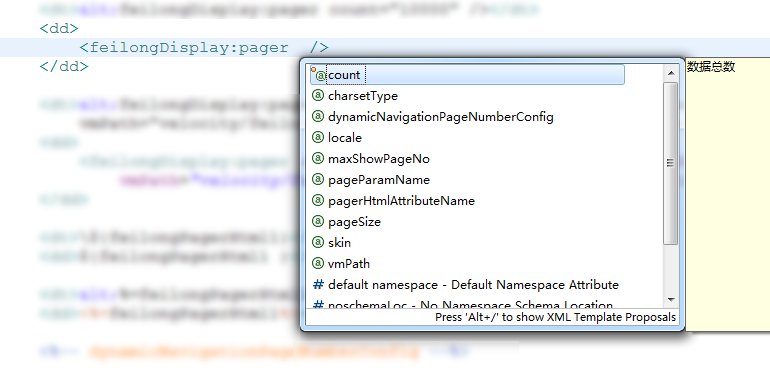The height and width of the screenshot is (368, 770).
Task: Choose the skin attribute proposal
Action: click(339, 243)
